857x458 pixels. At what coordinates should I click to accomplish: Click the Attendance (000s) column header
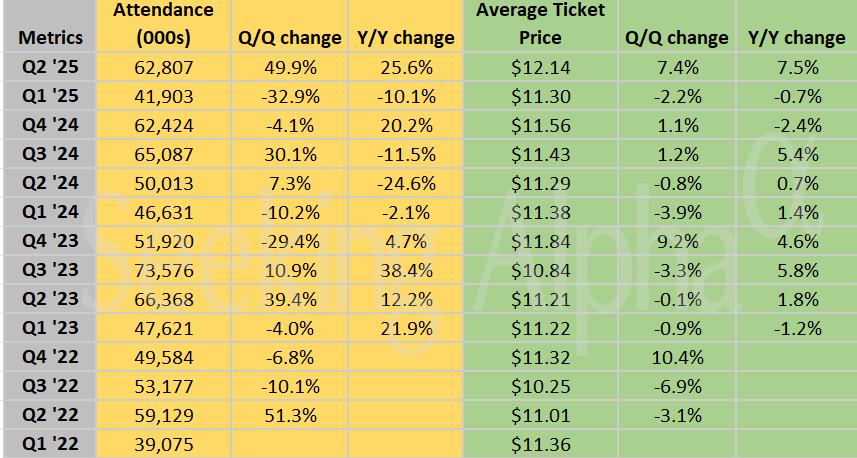[x=163, y=25]
